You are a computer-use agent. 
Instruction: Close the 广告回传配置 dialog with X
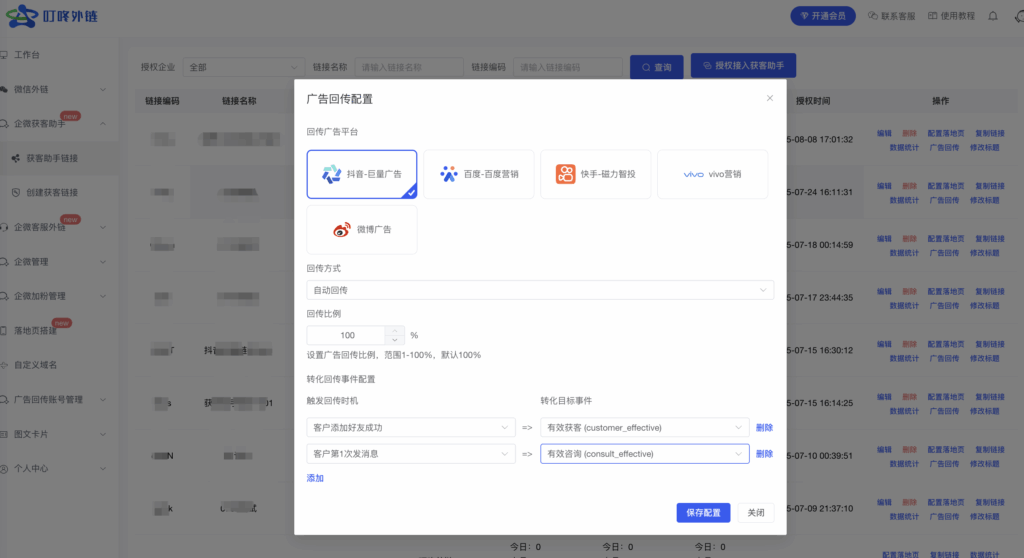[769, 98]
